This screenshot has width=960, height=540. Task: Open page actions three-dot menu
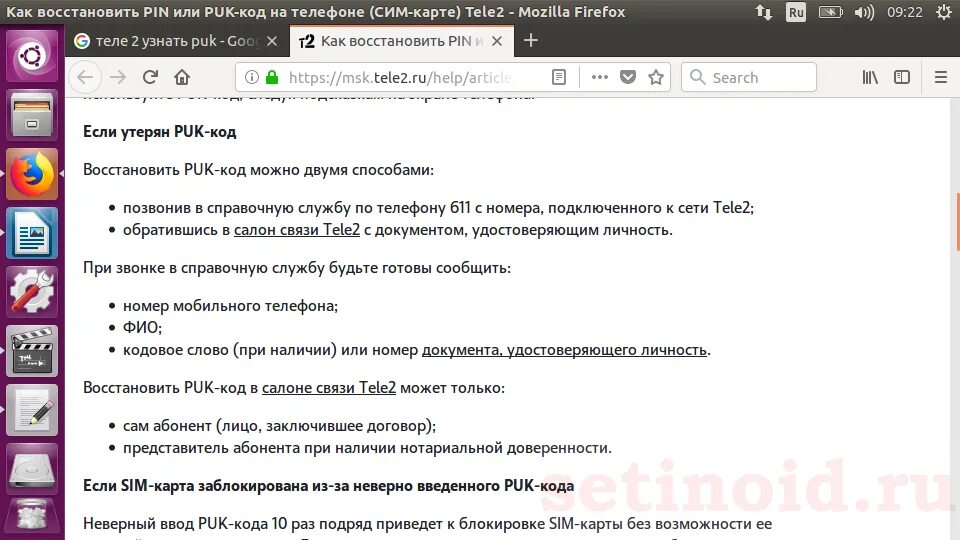600,77
